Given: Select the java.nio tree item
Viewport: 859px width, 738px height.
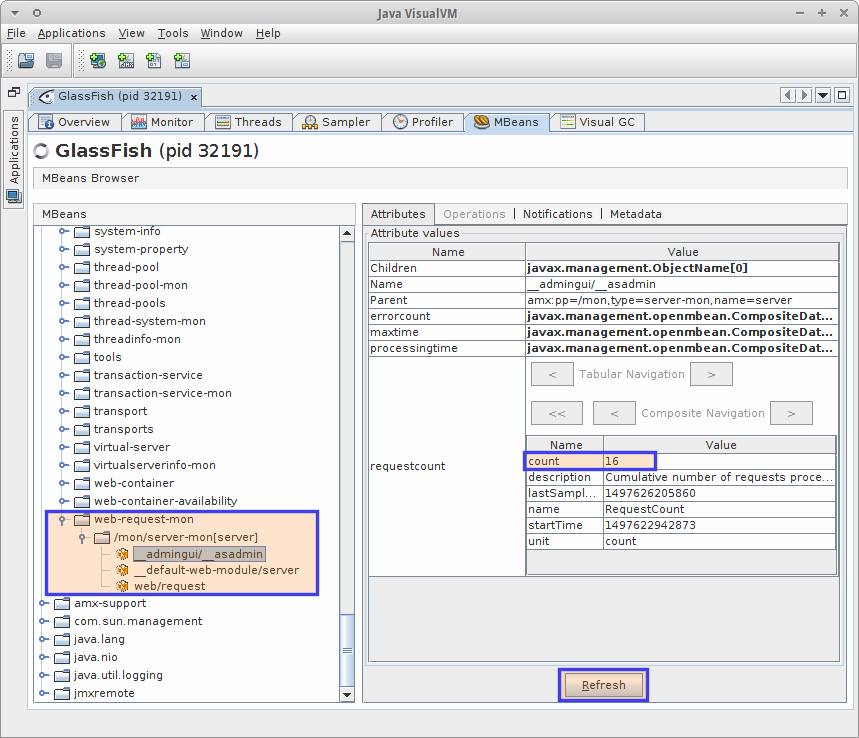Looking at the screenshot, I should coord(96,657).
